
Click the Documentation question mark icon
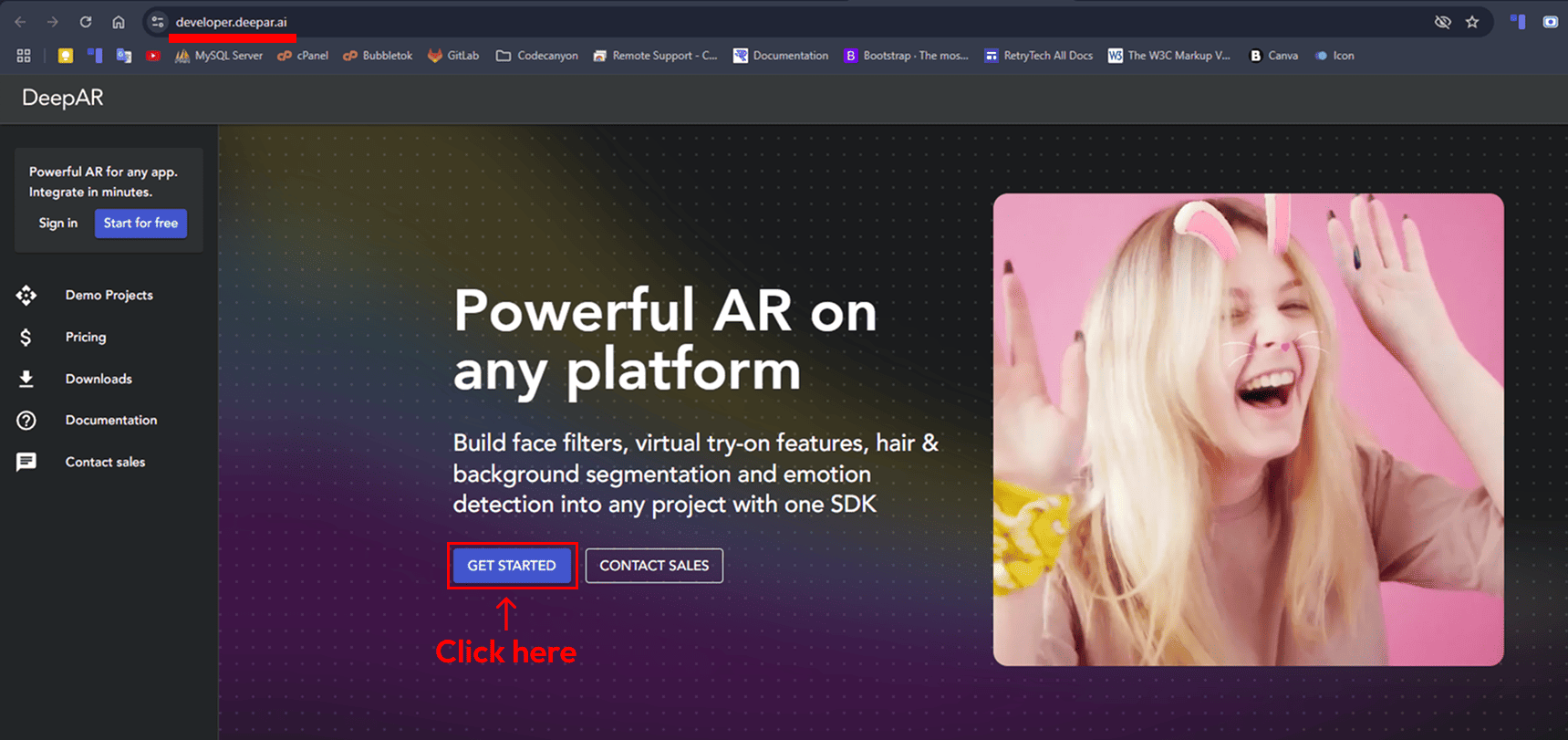click(x=26, y=420)
